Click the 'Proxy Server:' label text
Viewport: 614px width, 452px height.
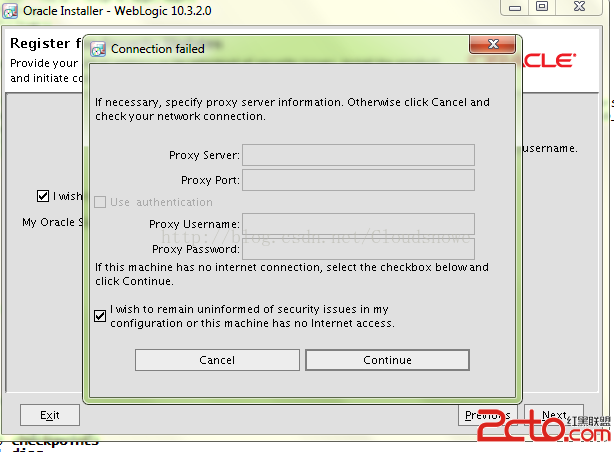pos(204,155)
